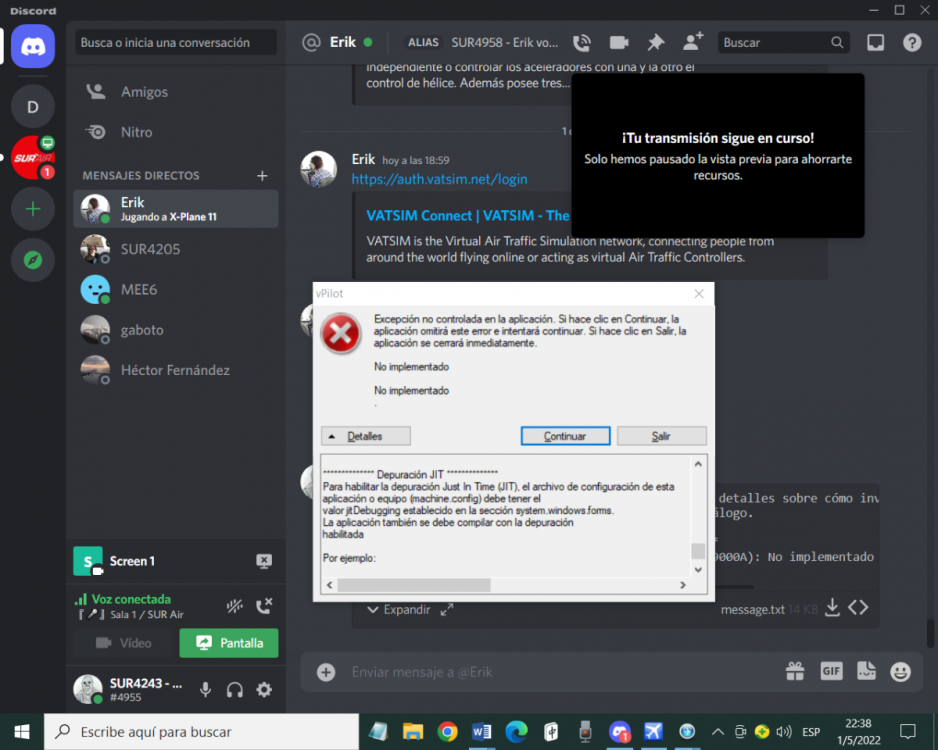Start a video call with Erik
Image resolution: width=938 pixels, height=750 pixels.
pyautogui.click(x=619, y=42)
